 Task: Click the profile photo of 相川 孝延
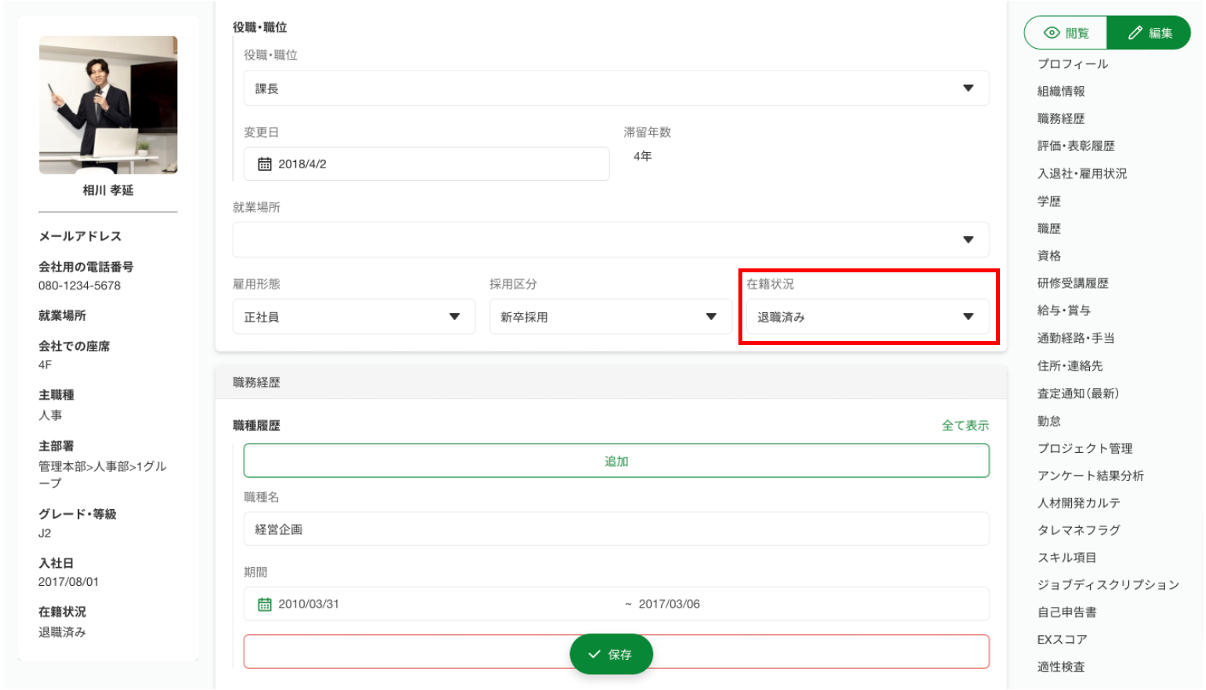point(108,105)
